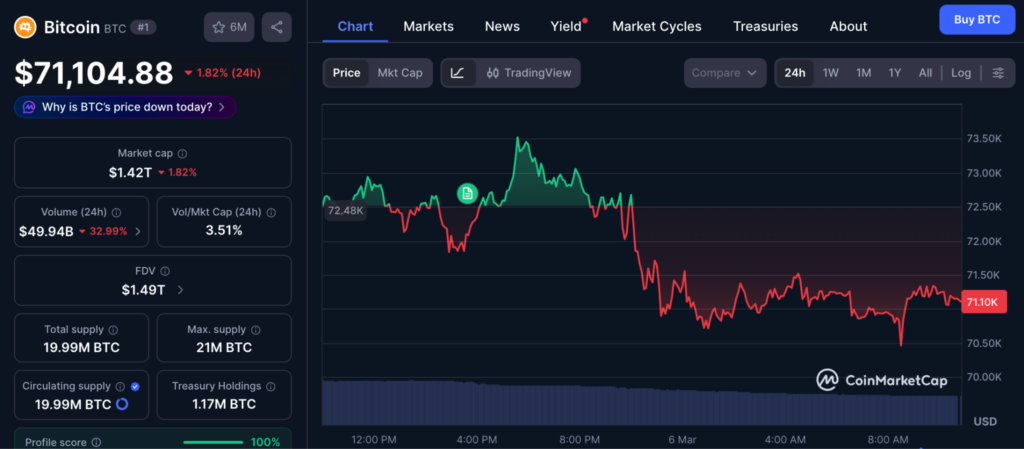Click info icon next to Market cap
Screen dimensions: 1024x449
[x=182, y=154]
